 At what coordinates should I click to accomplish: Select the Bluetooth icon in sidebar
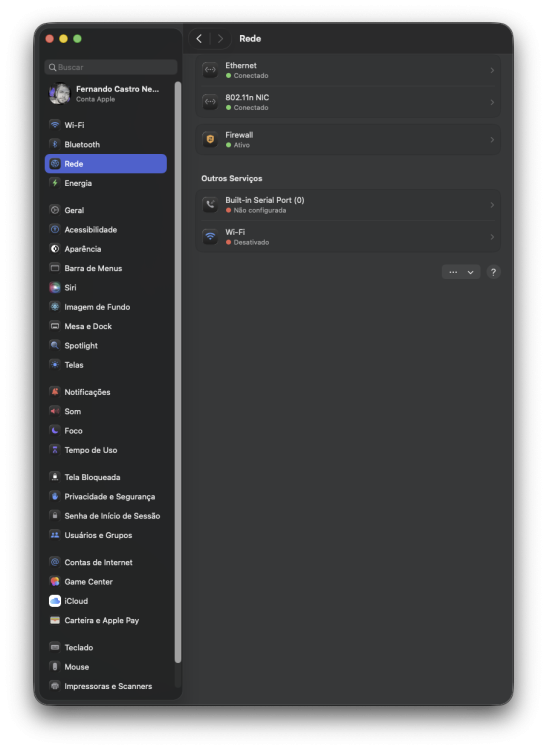55,144
